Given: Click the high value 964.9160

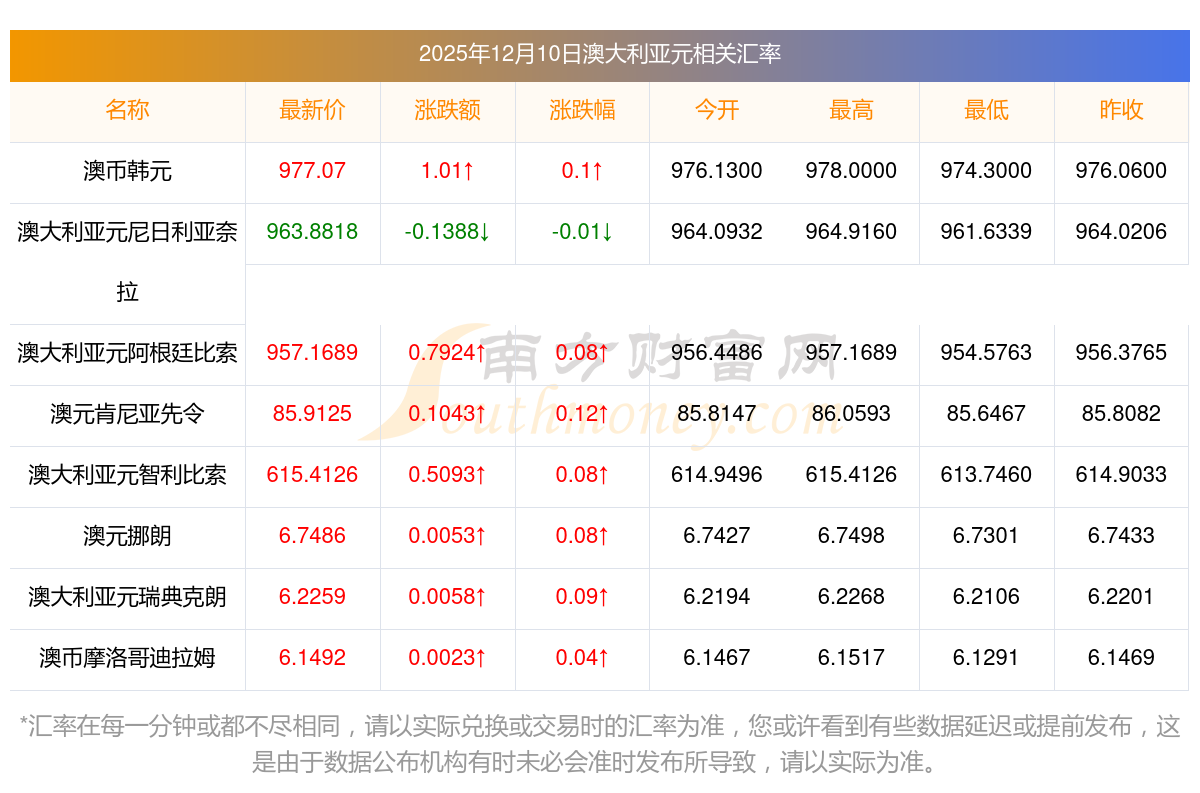Looking at the screenshot, I should tap(851, 232).
